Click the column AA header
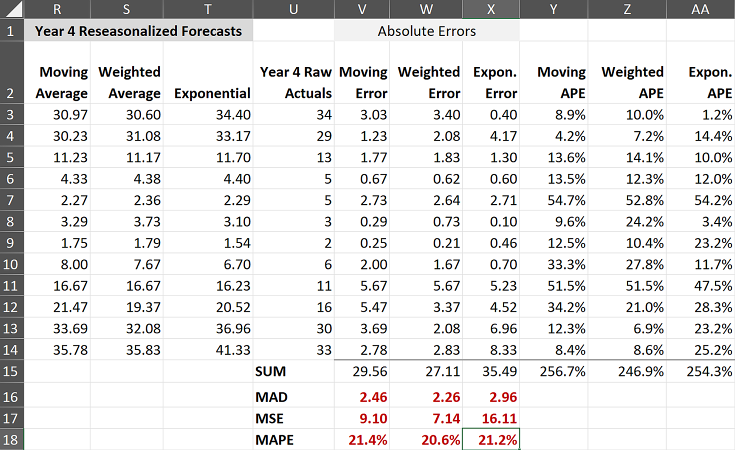 (x=701, y=9)
